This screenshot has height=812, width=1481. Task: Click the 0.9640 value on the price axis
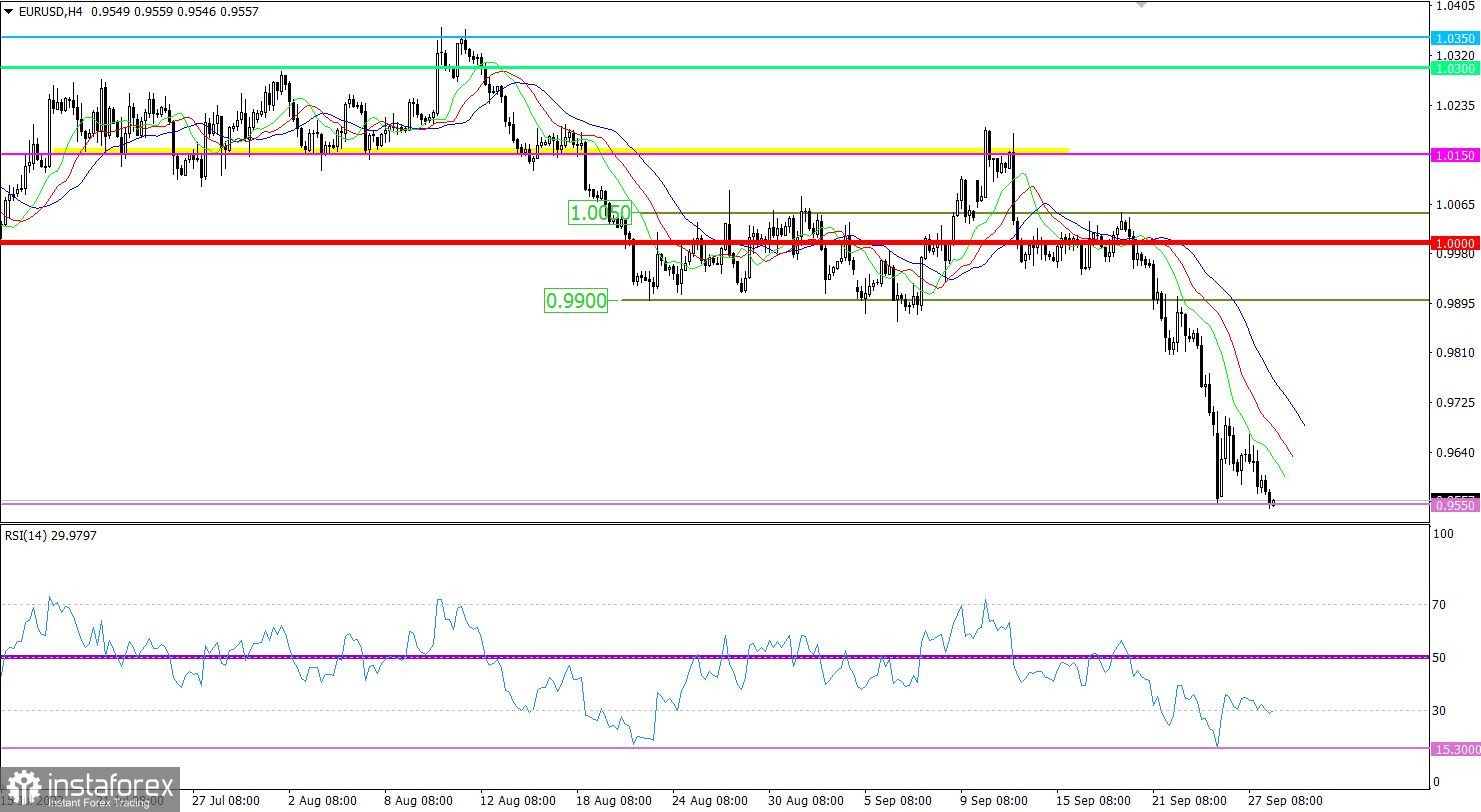[x=1453, y=452]
